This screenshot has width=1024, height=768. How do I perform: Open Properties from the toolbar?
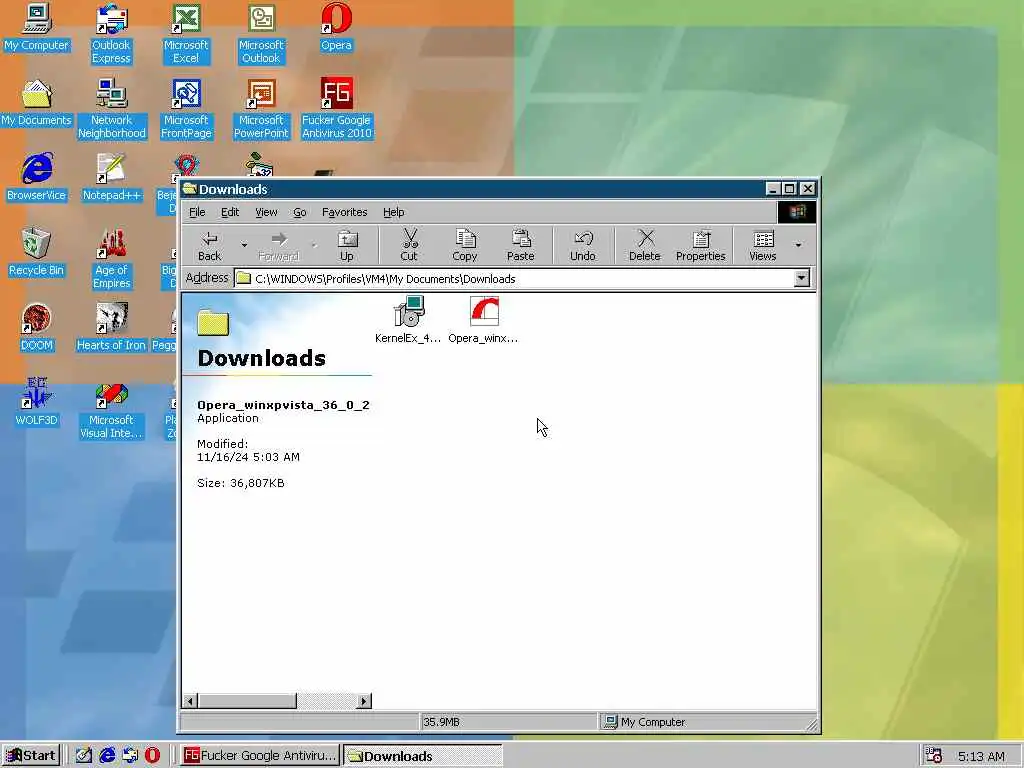pyautogui.click(x=700, y=246)
